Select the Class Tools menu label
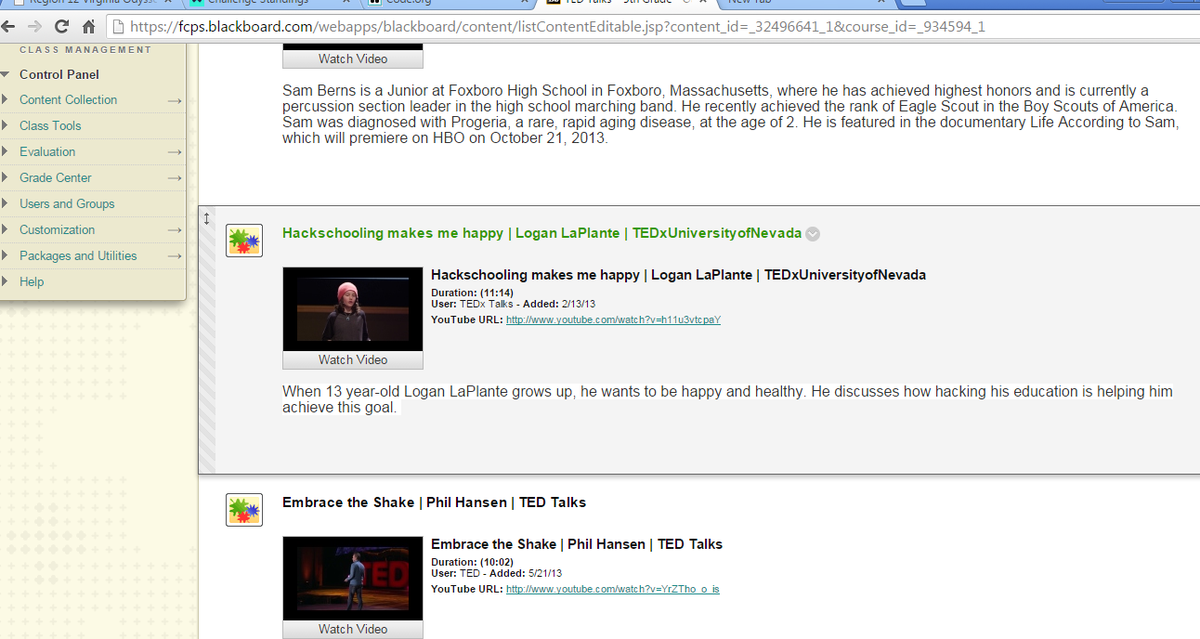 click(51, 126)
